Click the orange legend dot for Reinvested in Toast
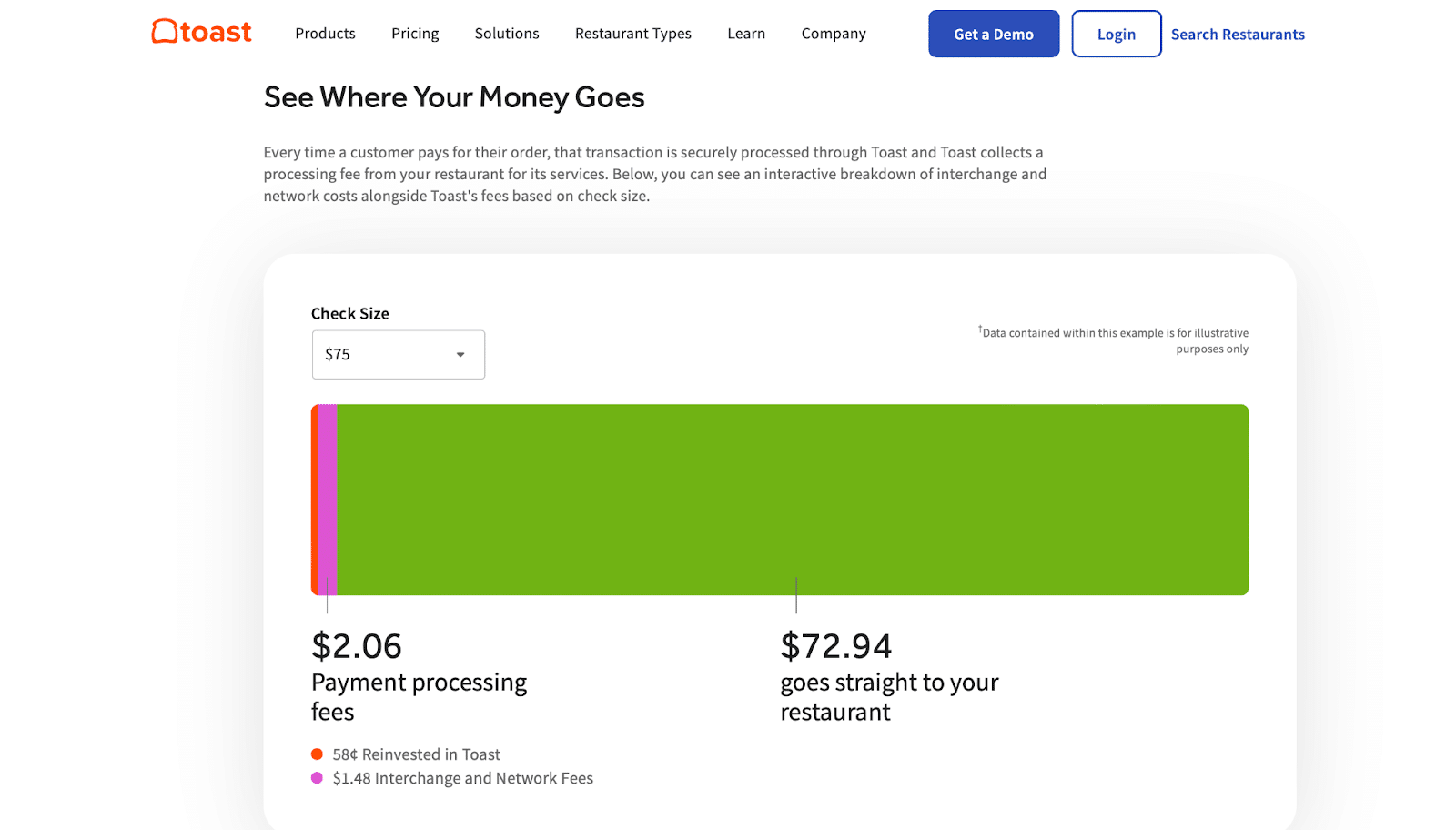 pyautogui.click(x=317, y=754)
